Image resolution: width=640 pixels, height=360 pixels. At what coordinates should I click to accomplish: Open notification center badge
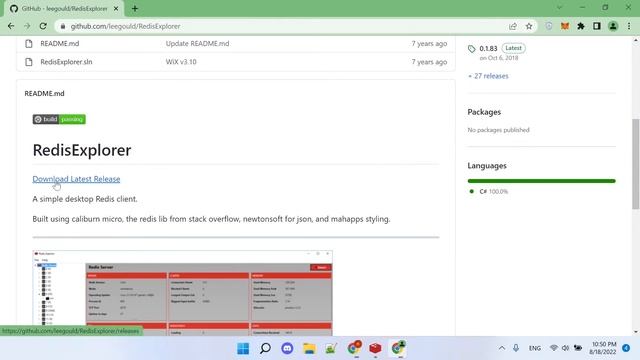pos(626,348)
